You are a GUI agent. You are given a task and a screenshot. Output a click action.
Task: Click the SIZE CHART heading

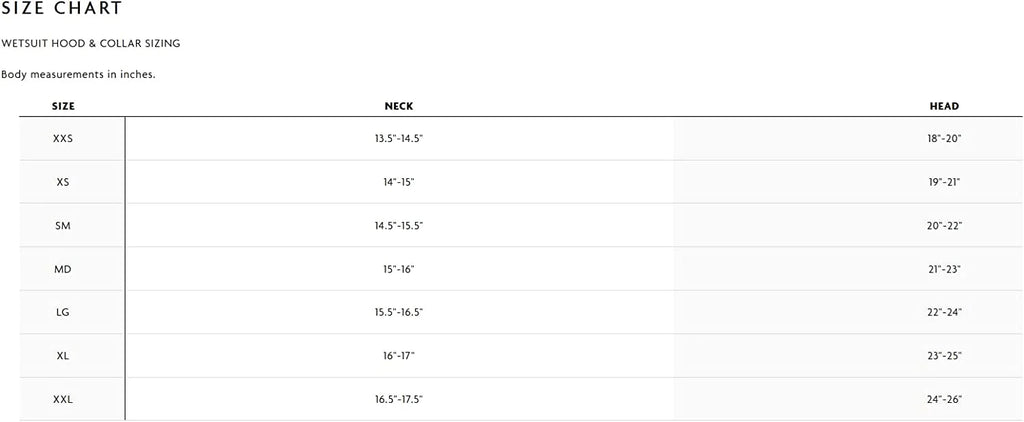pyautogui.click(x=61, y=8)
